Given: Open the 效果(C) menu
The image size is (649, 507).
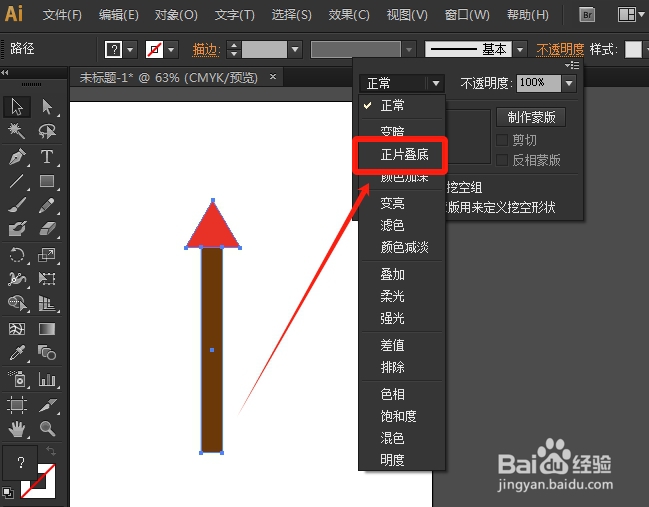Looking at the screenshot, I should tap(349, 15).
